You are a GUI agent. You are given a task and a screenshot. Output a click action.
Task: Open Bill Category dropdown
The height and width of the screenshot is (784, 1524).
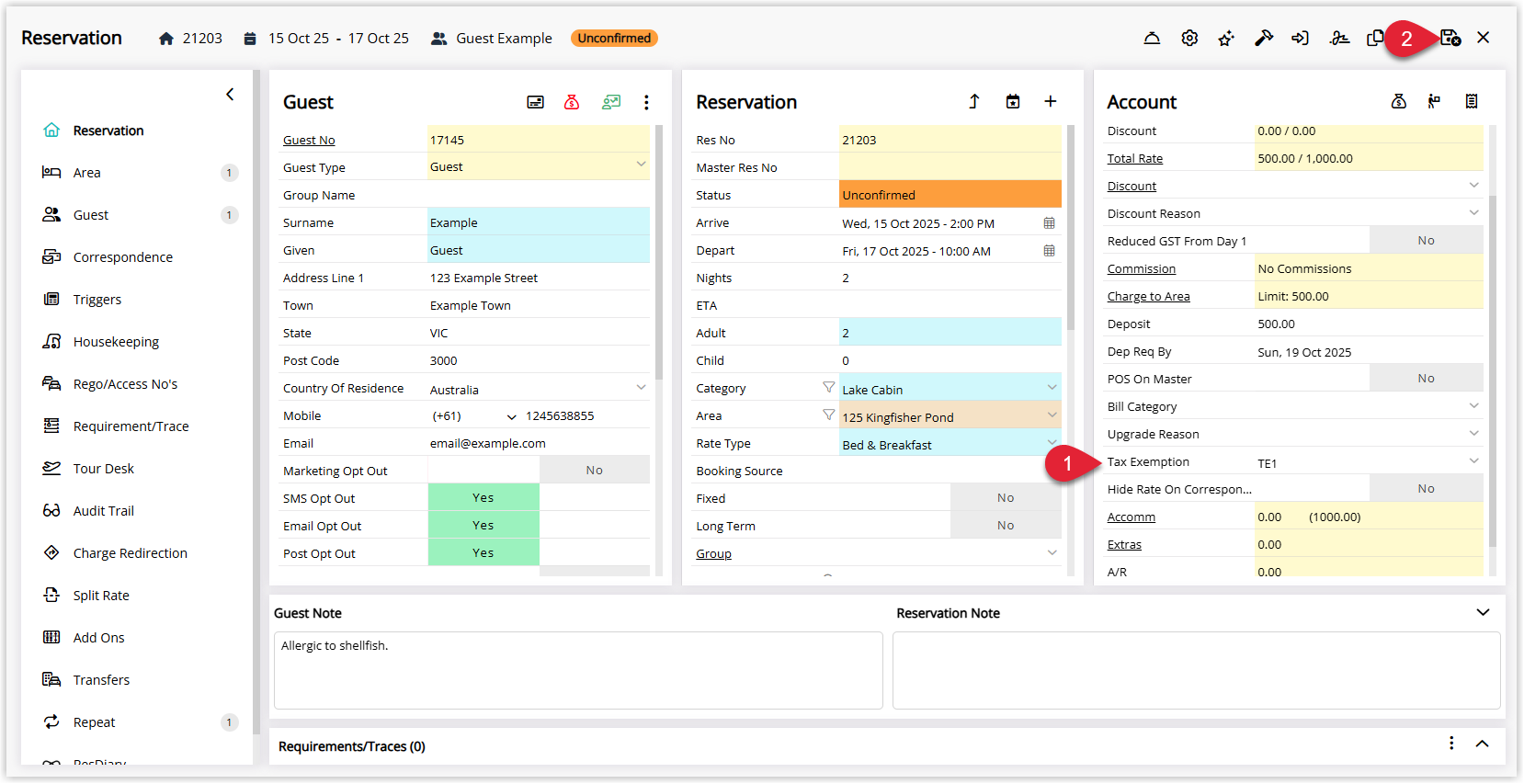pos(1473,405)
